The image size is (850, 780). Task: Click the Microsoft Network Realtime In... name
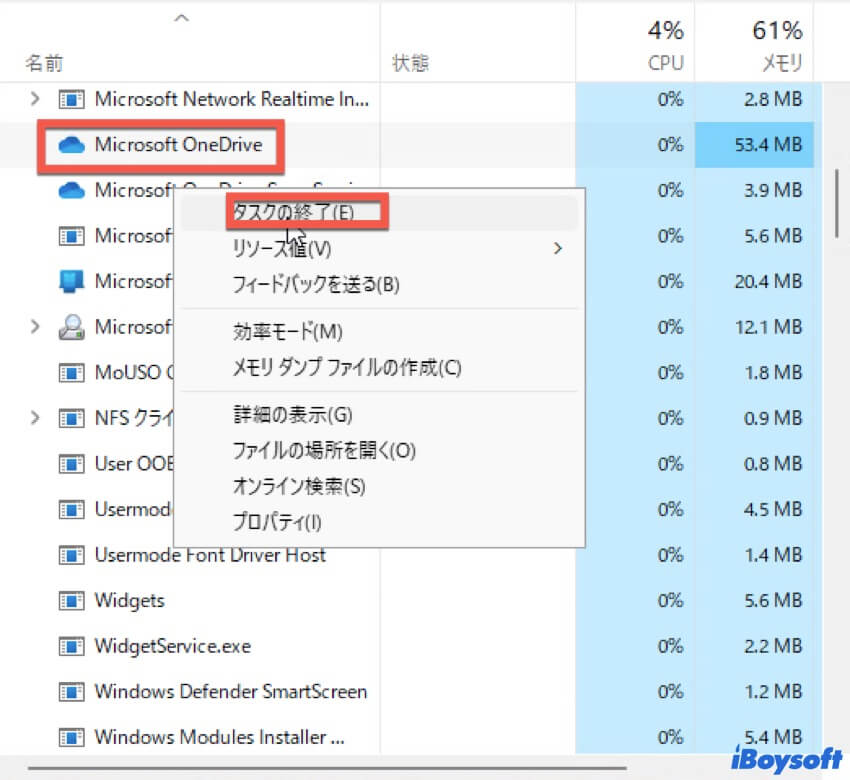tap(232, 99)
